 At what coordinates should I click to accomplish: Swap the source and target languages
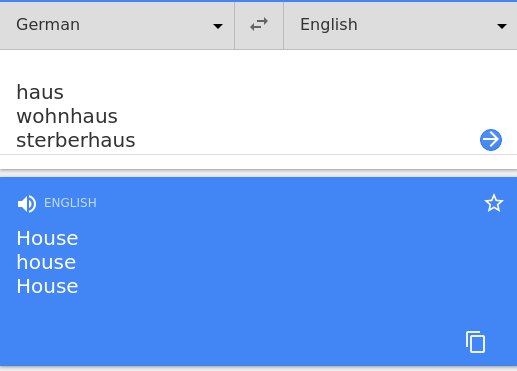point(259,25)
